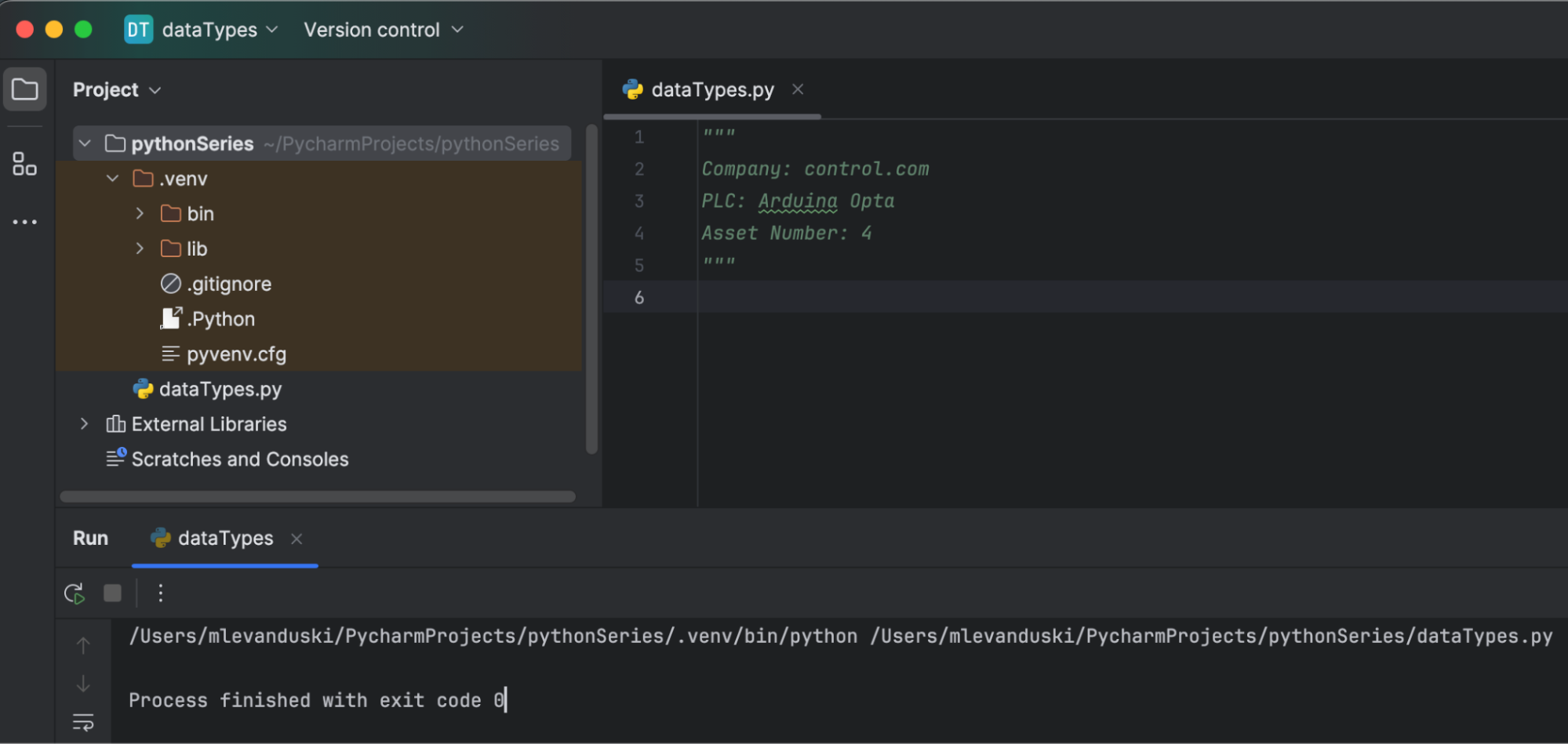
Task: Click the Up the stack trace arrow
Action: pos(83,645)
